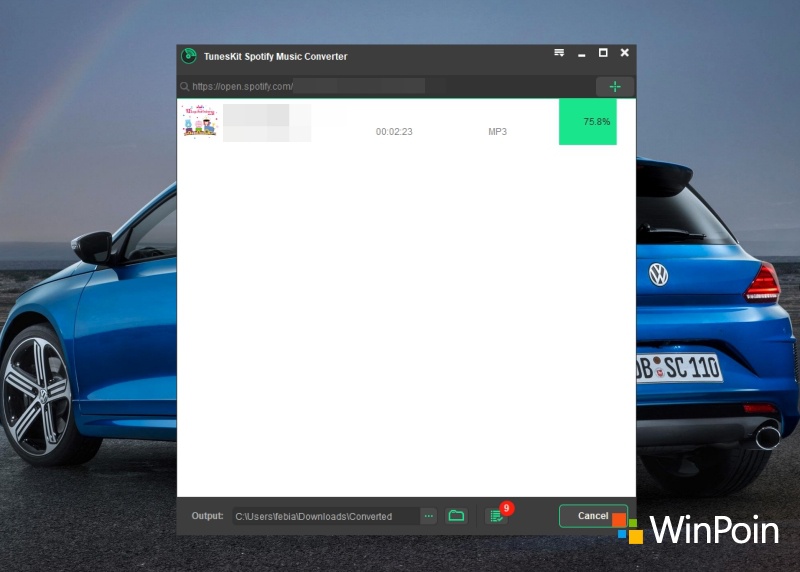Viewport: 800px width, 572px height.
Task: Click the 00:02:23 track duration
Action: coord(394,132)
